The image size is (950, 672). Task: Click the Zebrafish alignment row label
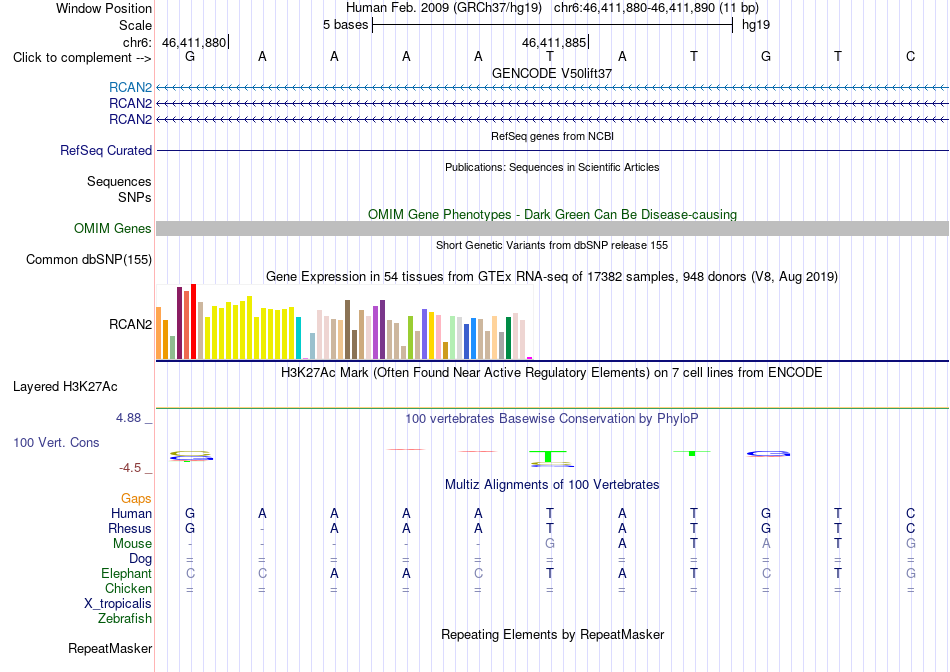pyautogui.click(x=125, y=619)
